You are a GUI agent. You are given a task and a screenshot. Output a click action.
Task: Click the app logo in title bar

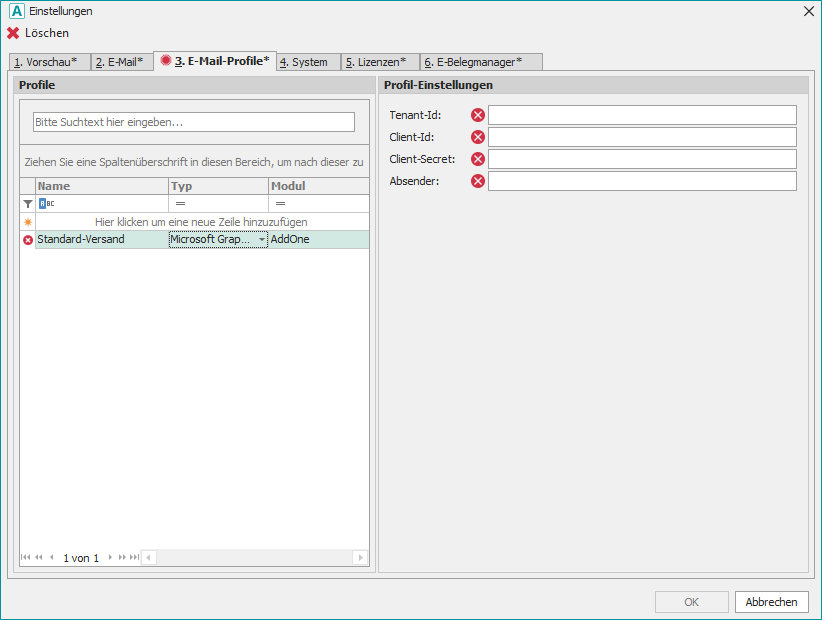[x=17, y=11]
